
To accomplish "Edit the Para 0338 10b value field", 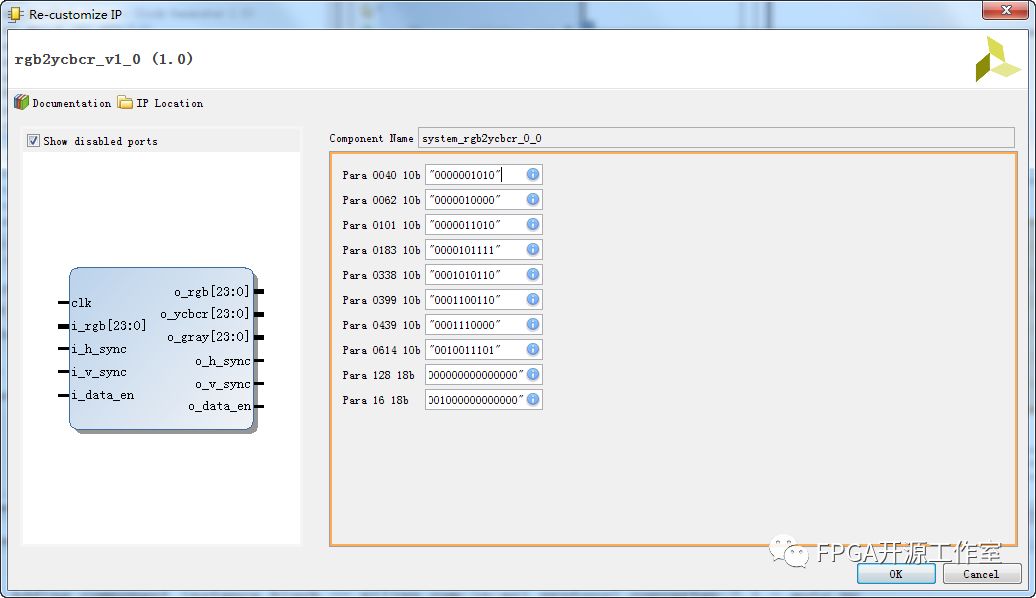I will (x=474, y=275).
